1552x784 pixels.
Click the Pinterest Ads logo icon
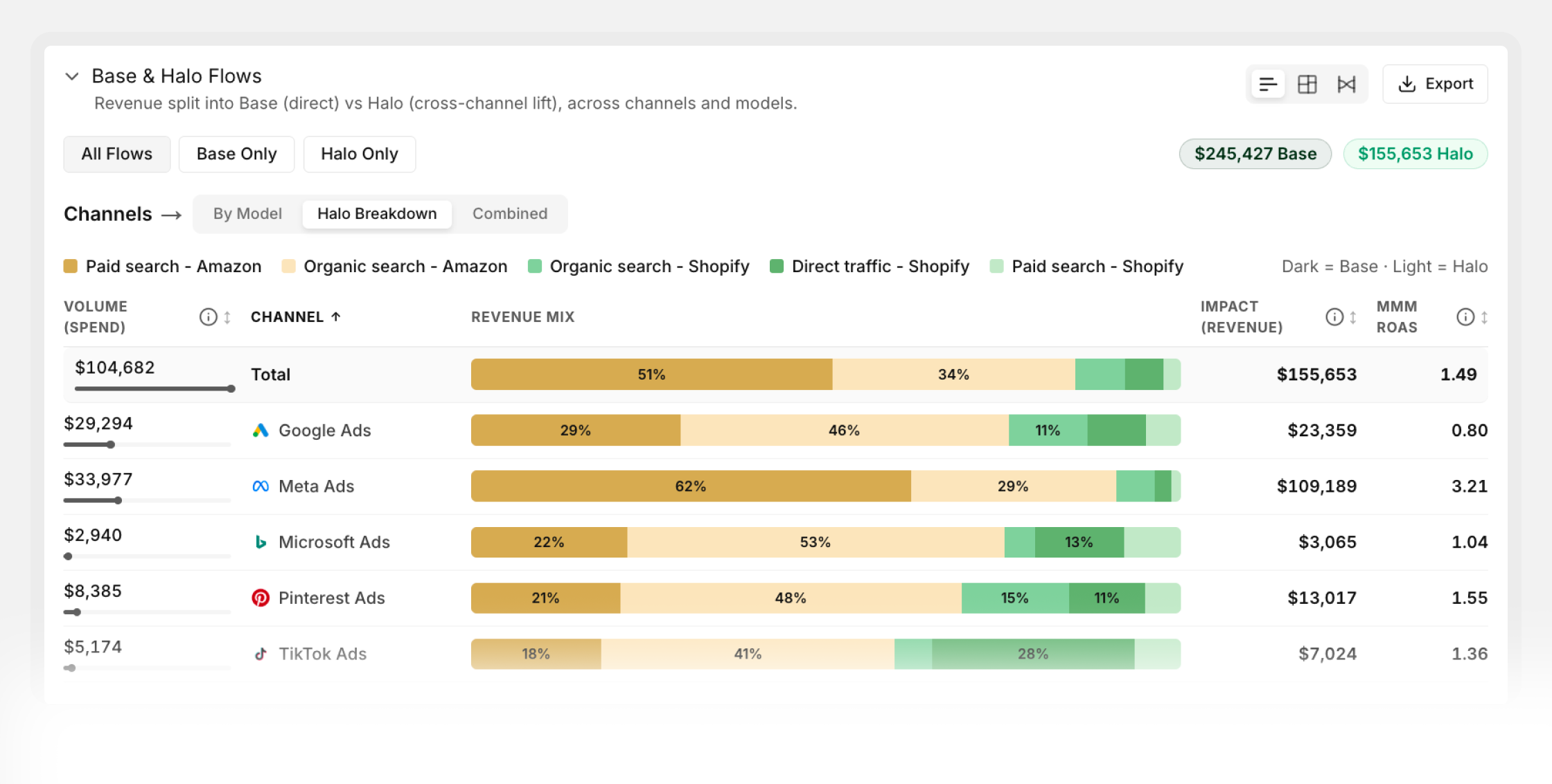(x=261, y=598)
